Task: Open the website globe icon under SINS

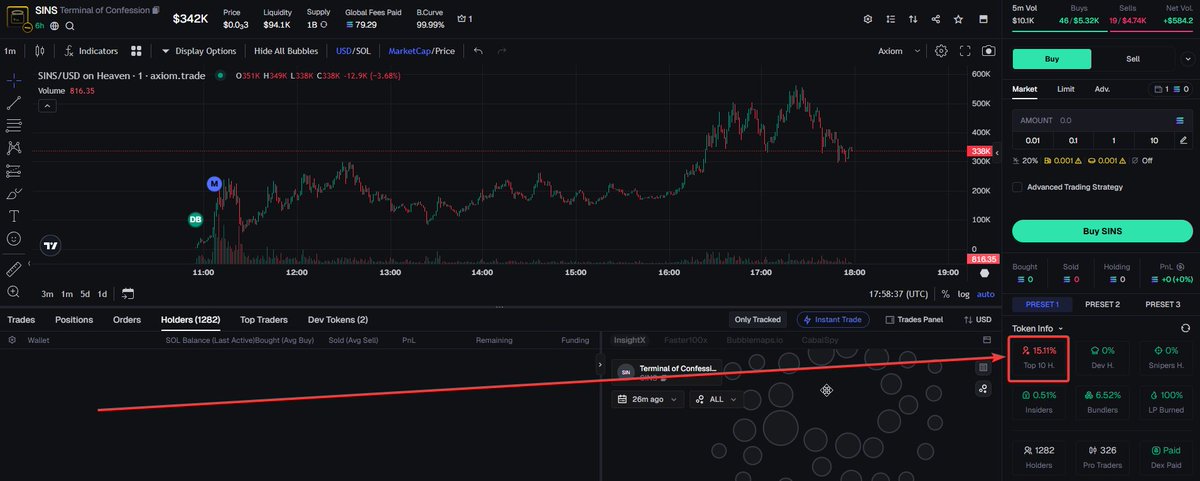Action: (x=53, y=25)
